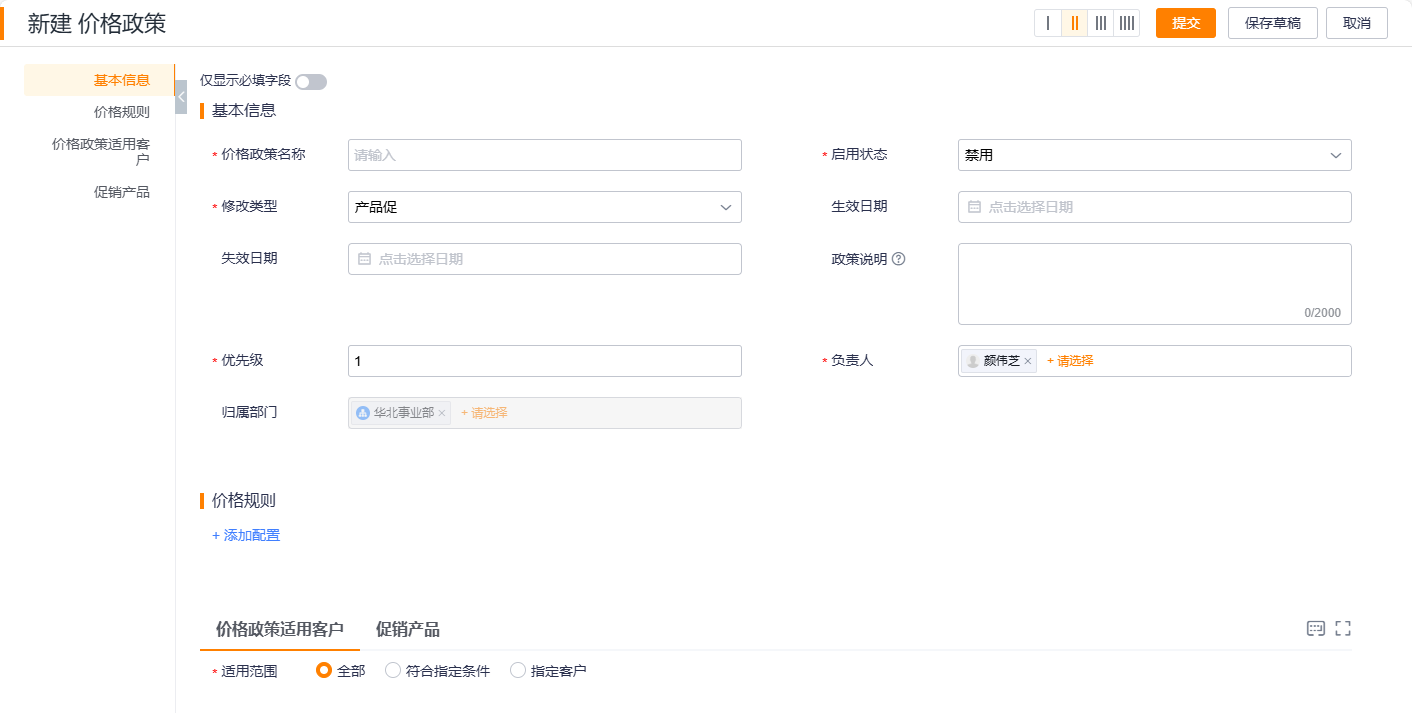This screenshot has height=713, width=1412.
Task: Switch to four-column layout icon
Action: coord(1126,23)
